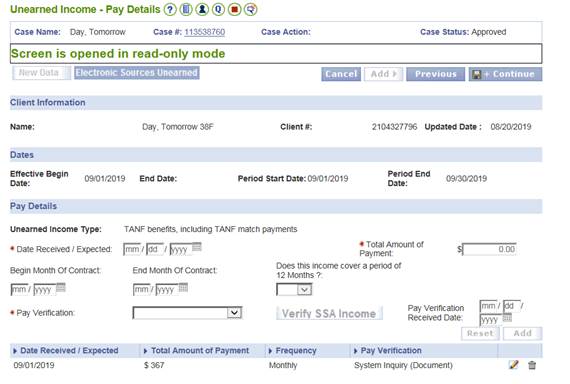Focus the Date Received month field
570x384 pixels.
[x=132, y=249]
